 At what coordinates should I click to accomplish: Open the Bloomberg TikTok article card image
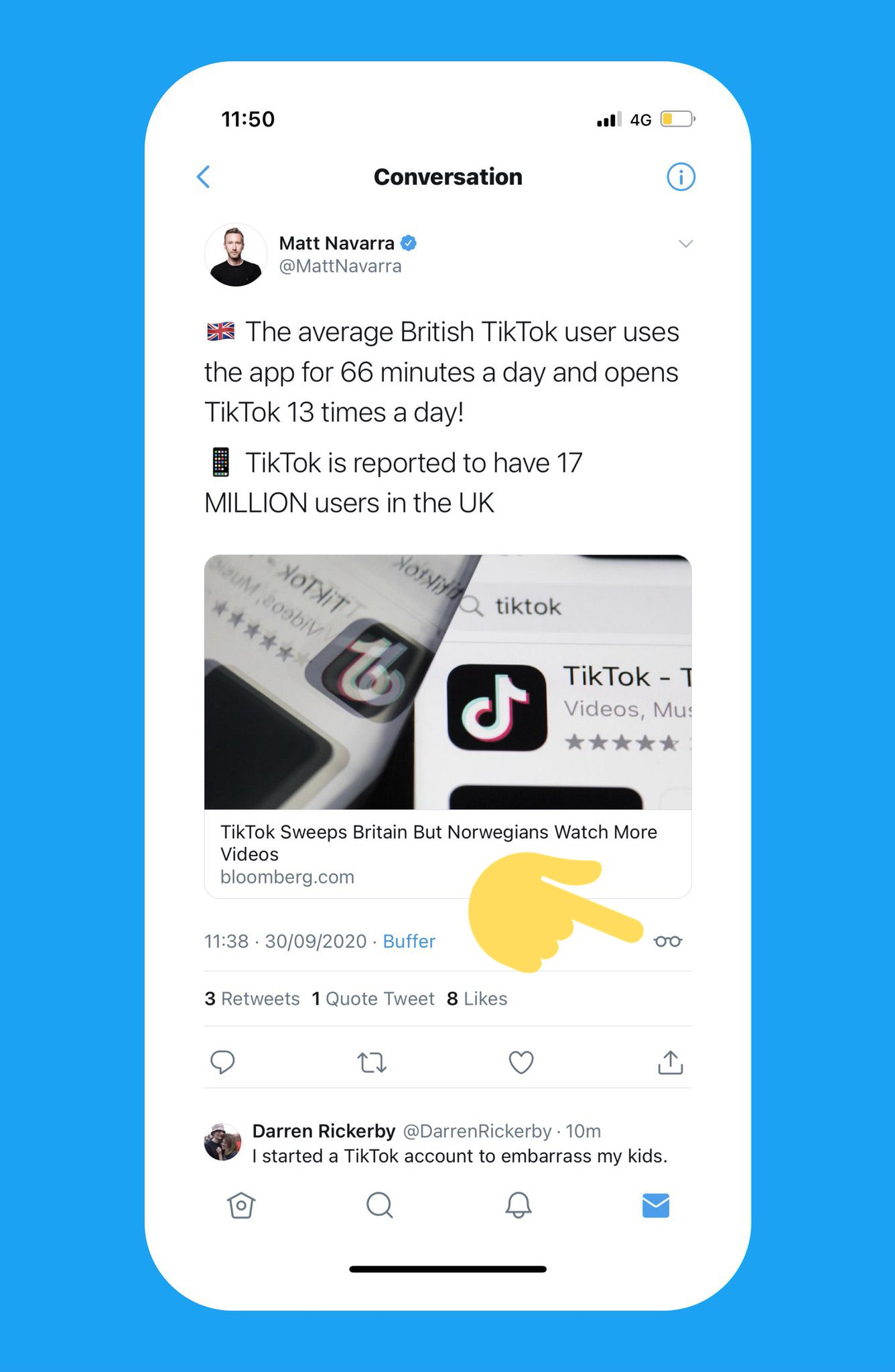pos(447,682)
